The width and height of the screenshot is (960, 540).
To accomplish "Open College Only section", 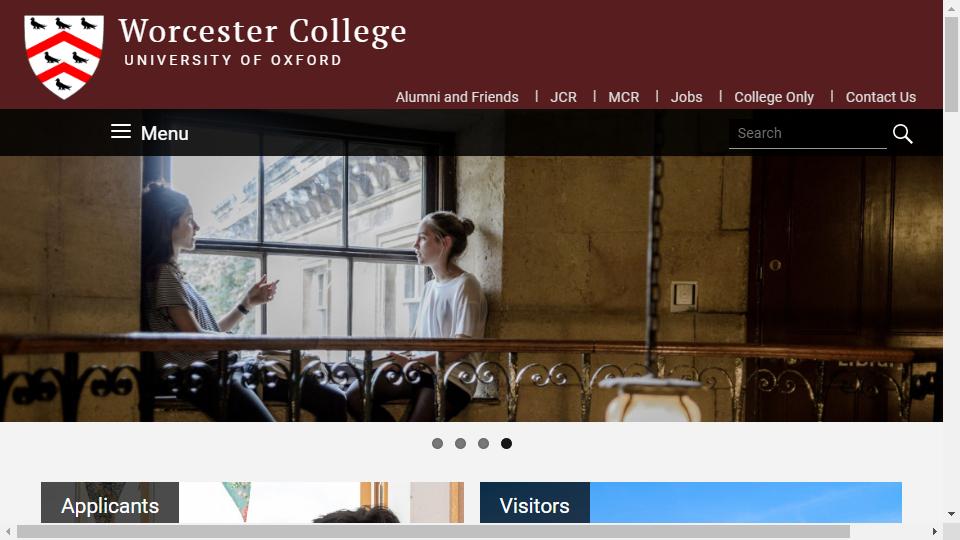I will click(774, 97).
